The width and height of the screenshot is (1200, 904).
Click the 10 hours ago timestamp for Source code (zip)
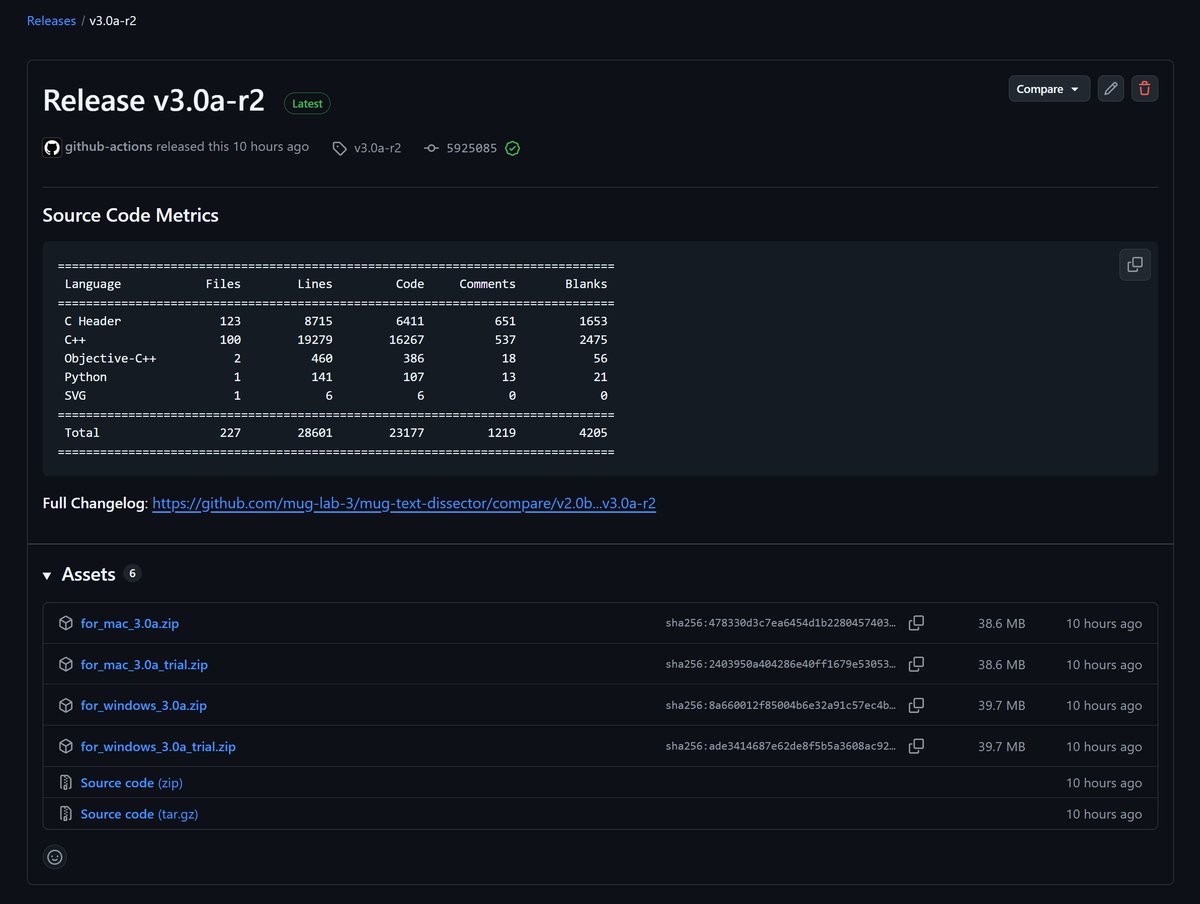click(x=1104, y=783)
